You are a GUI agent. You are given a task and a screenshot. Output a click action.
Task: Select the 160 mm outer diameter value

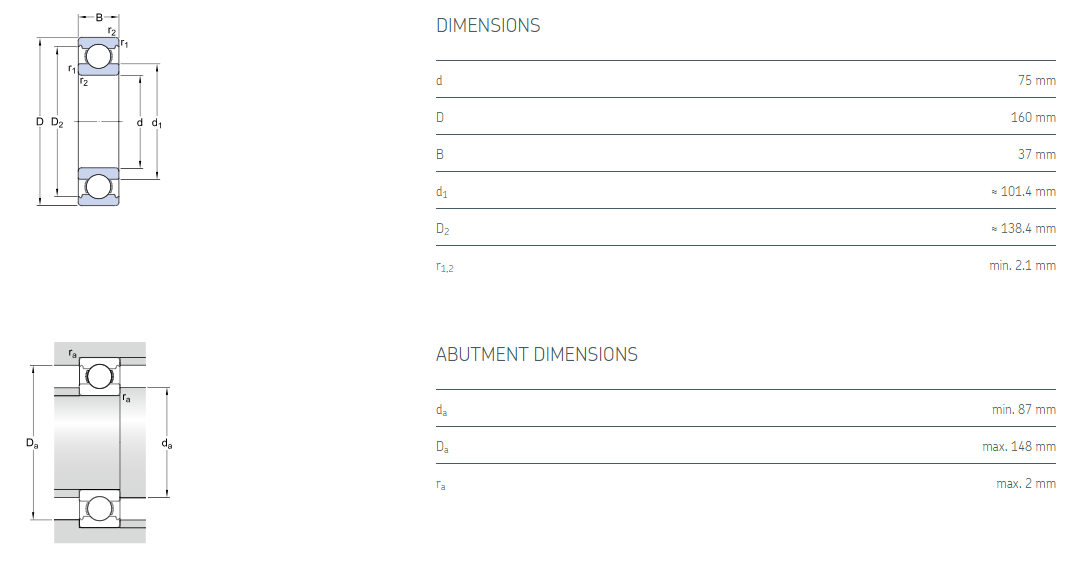click(x=1033, y=117)
